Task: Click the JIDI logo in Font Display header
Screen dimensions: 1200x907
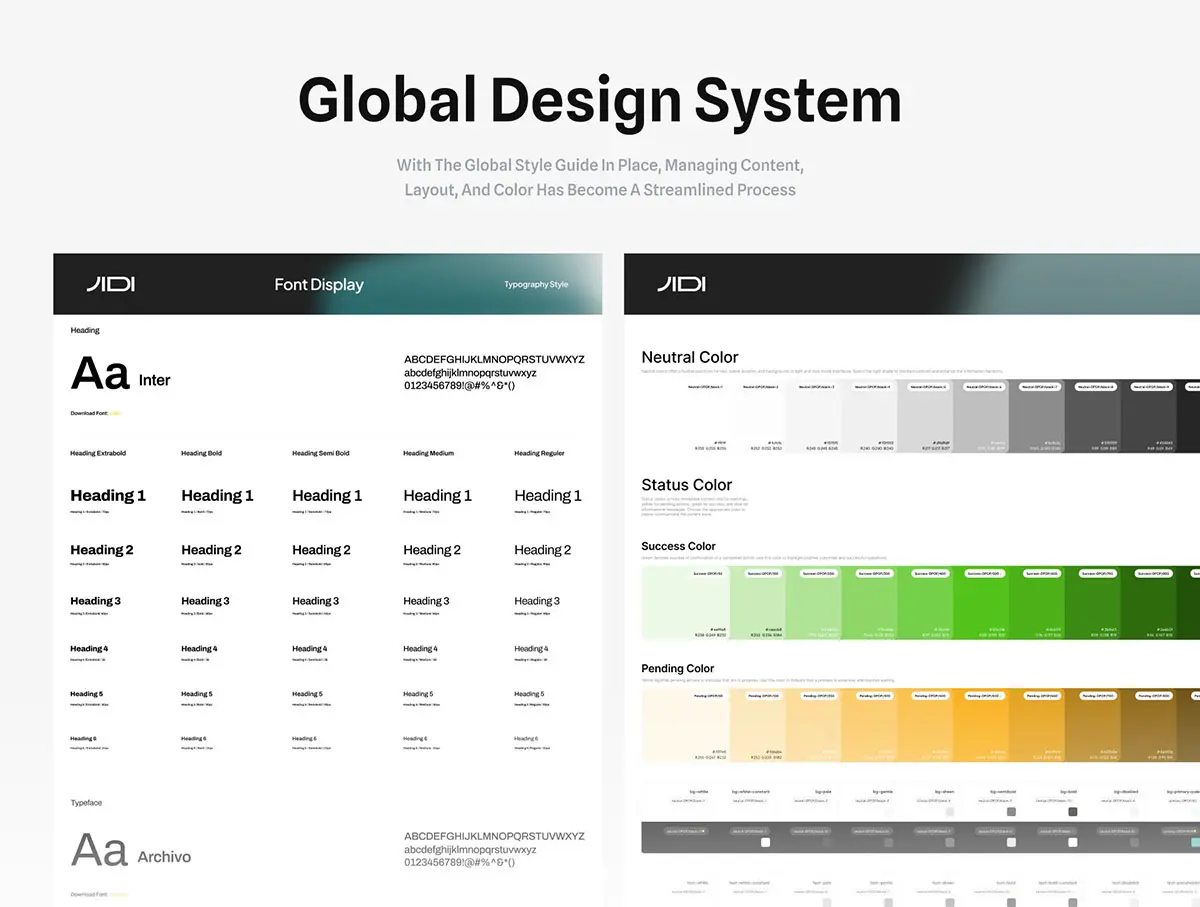Action: coord(110,284)
